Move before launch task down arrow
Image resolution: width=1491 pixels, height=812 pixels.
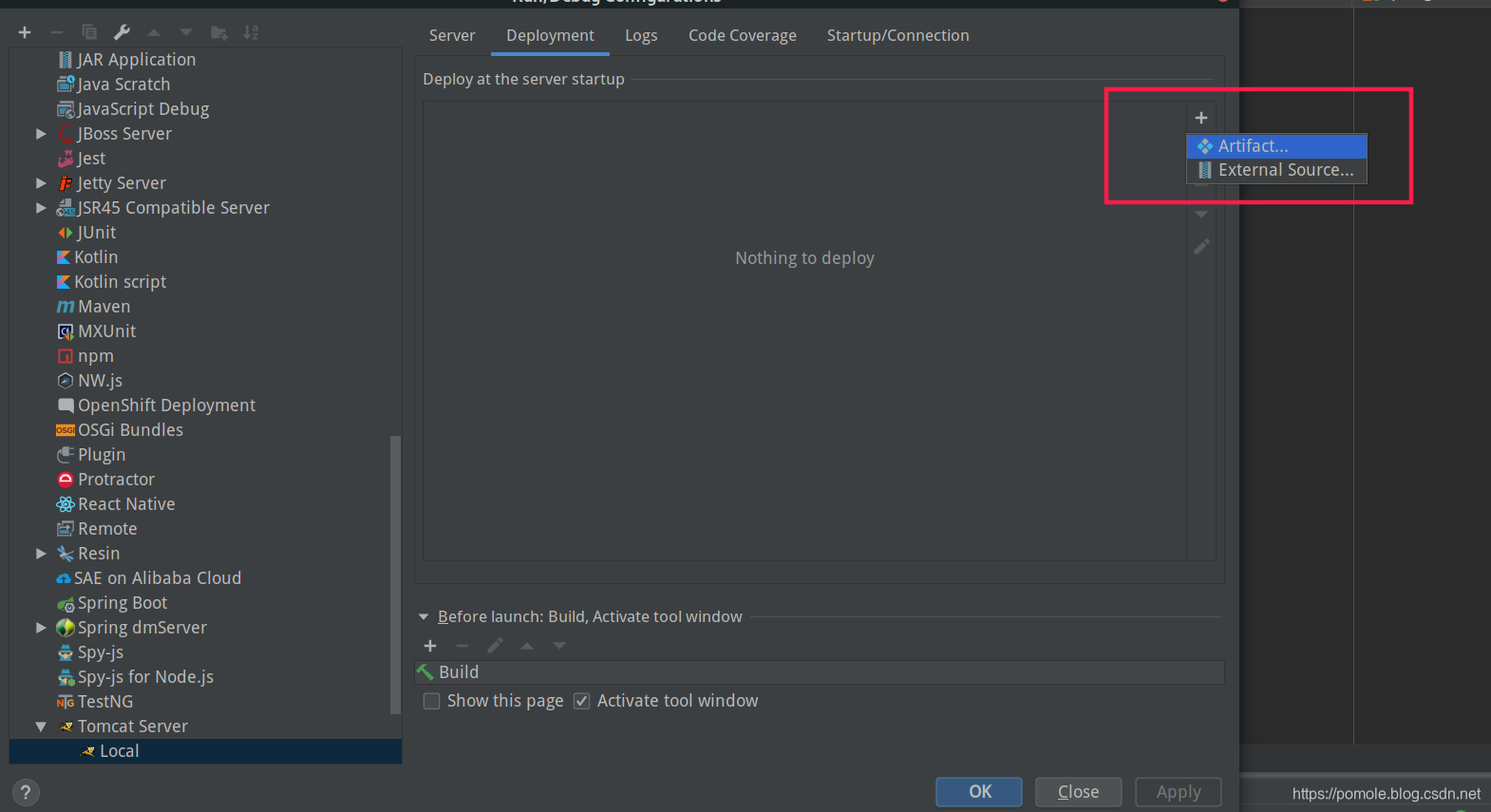tap(559, 646)
